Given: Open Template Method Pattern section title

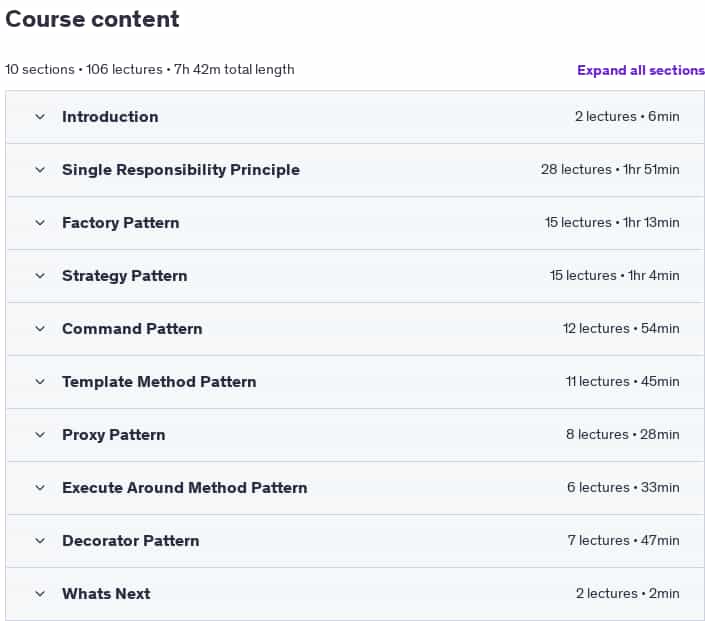Looking at the screenshot, I should point(159,382).
